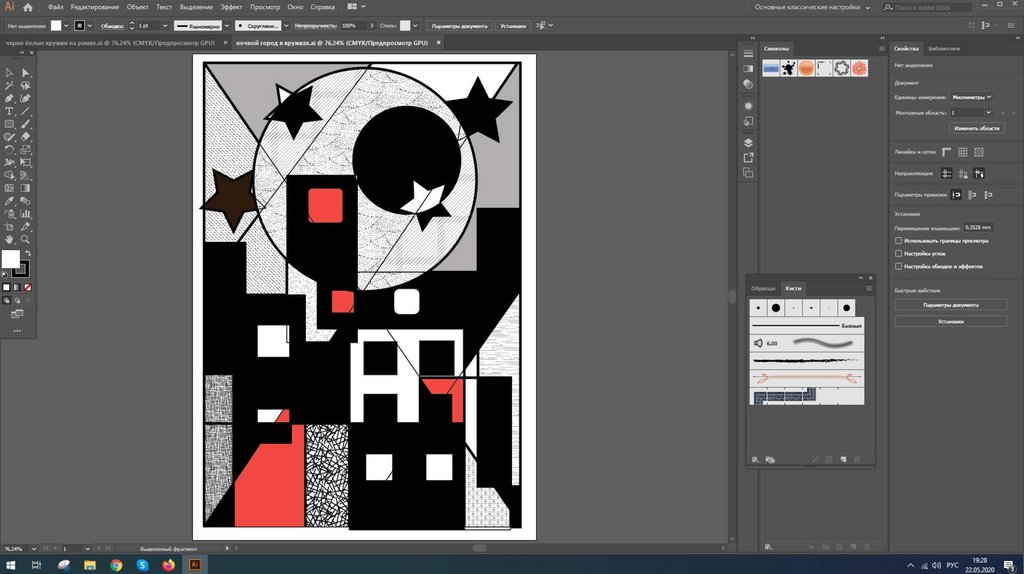Screen dimensions: 1024x574
Task: Click the 'Изменить области' button
Action: pos(976,129)
